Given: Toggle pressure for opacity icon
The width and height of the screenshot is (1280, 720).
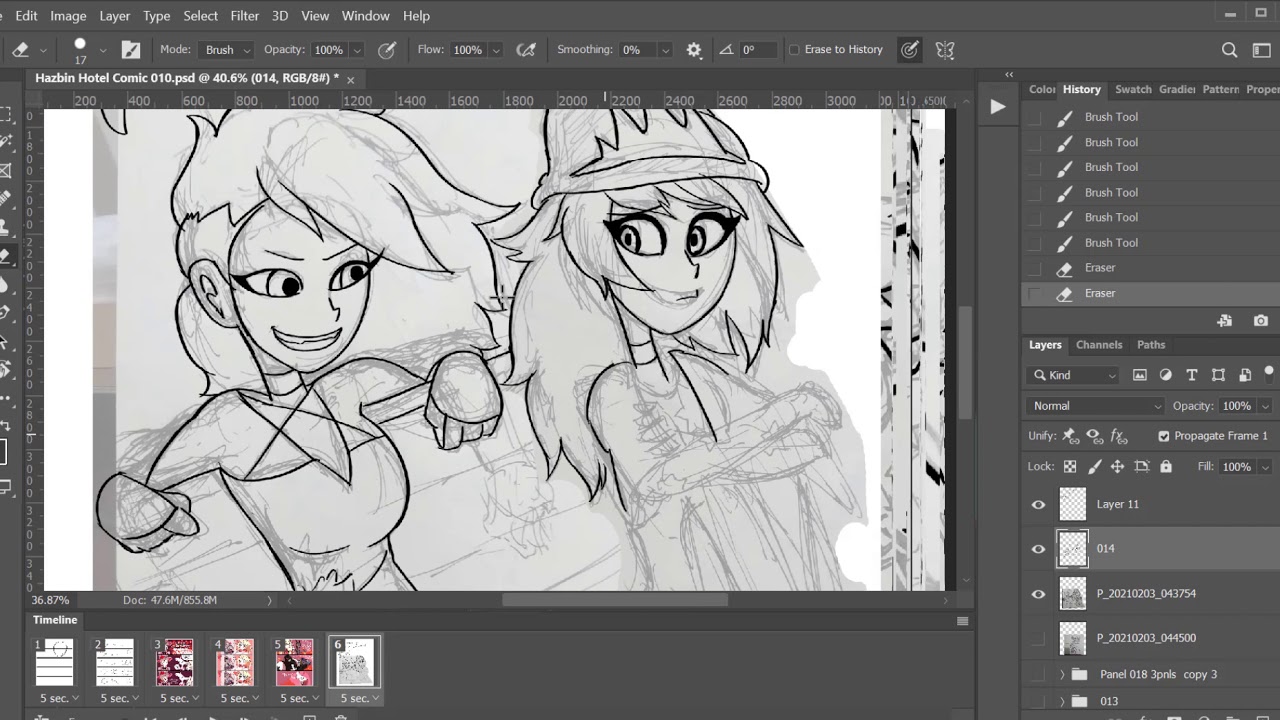Looking at the screenshot, I should 387,49.
